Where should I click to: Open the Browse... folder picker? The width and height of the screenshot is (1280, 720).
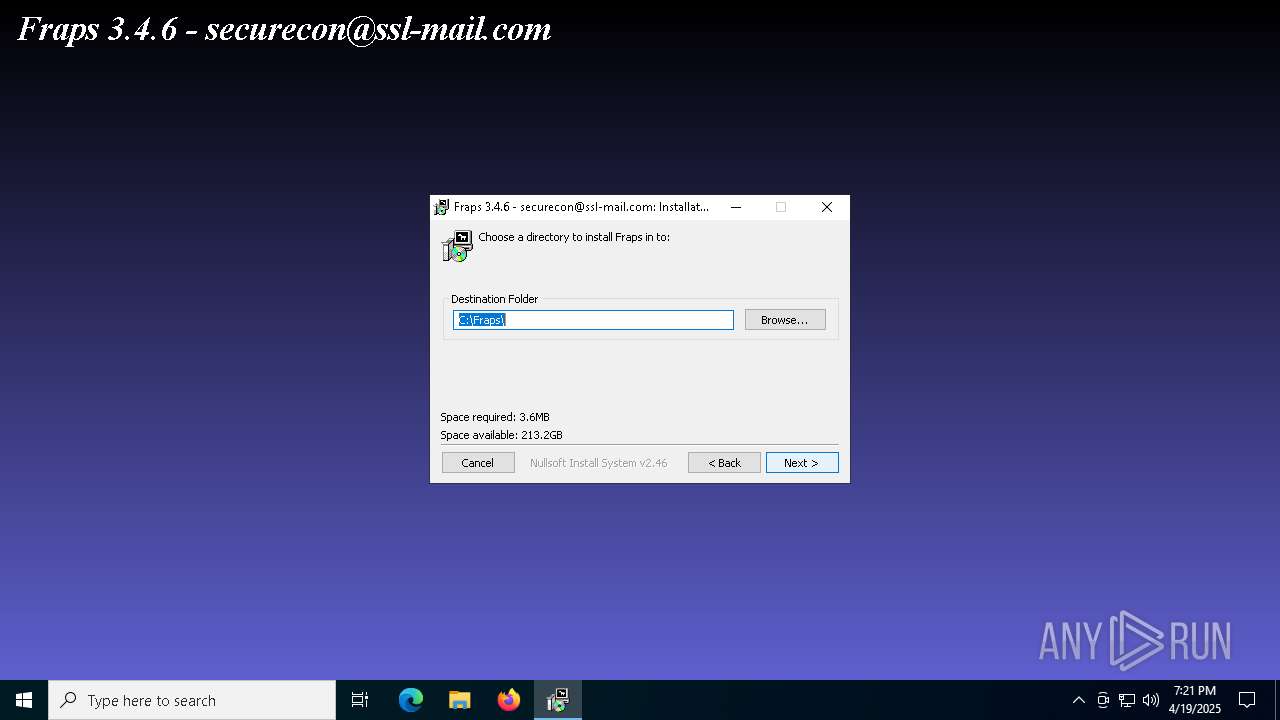click(785, 320)
